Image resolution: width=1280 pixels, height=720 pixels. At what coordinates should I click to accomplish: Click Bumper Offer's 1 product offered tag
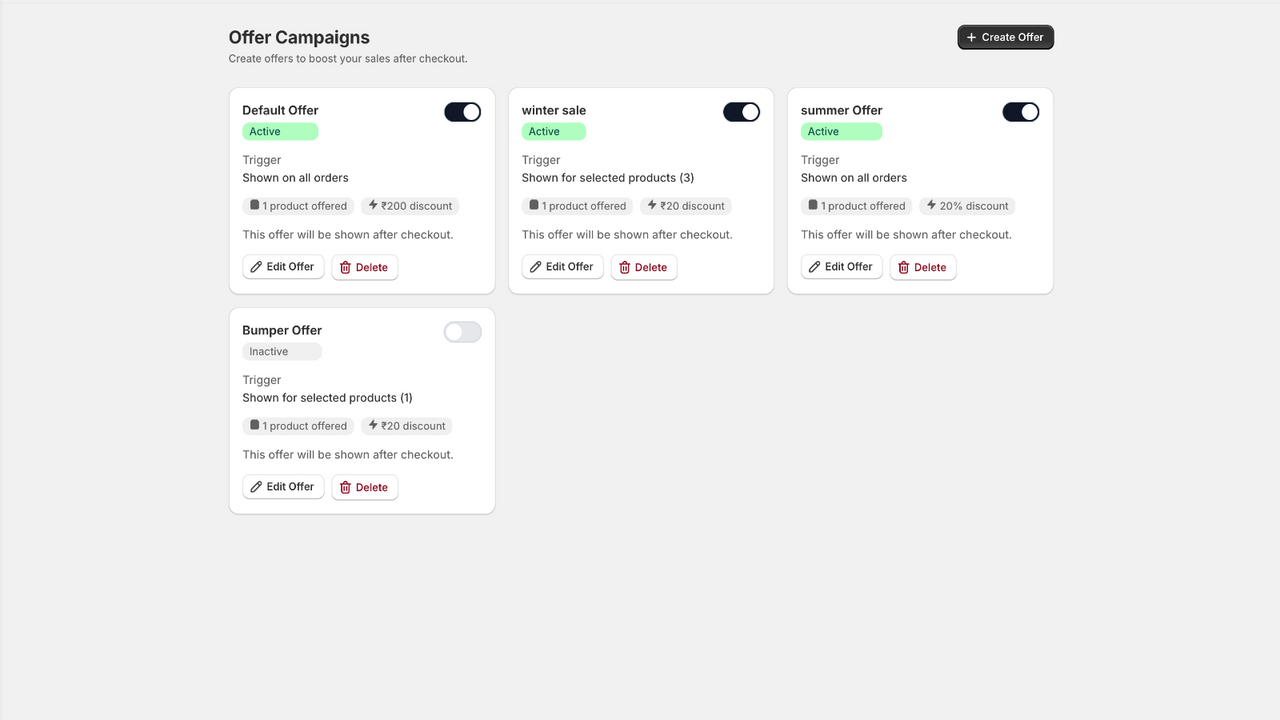[298, 426]
